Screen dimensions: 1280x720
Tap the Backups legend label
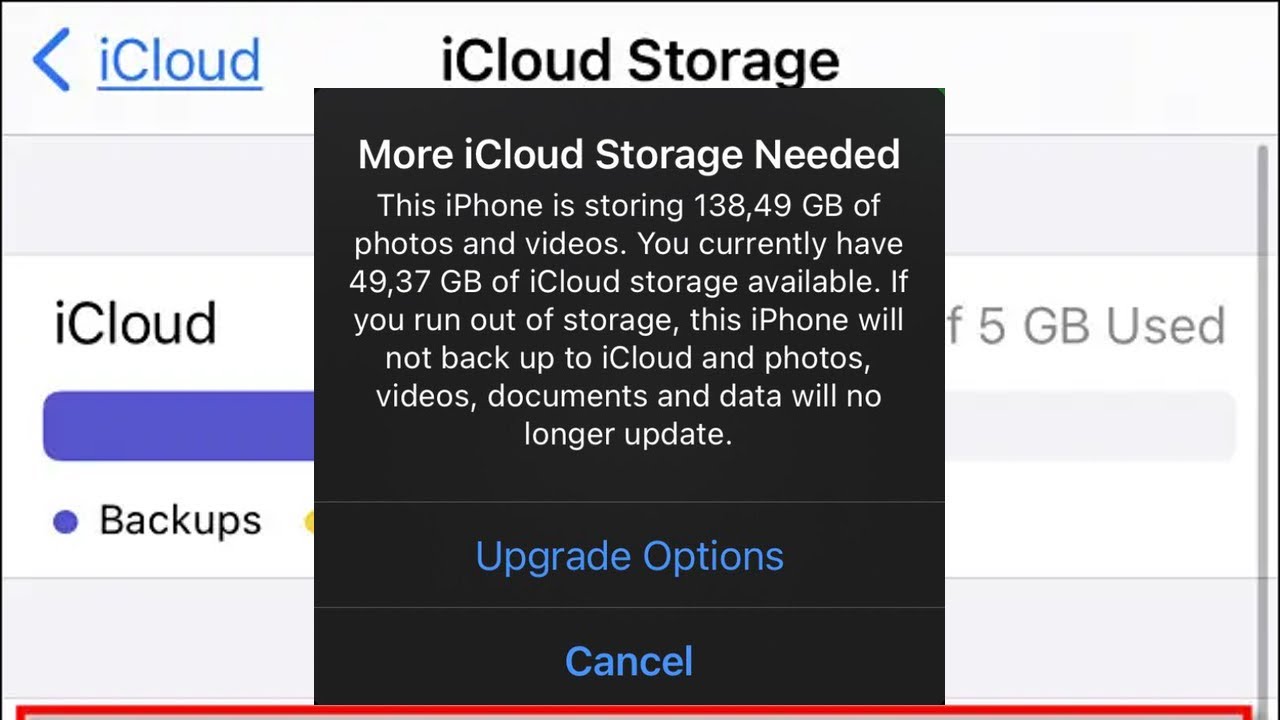[180, 520]
